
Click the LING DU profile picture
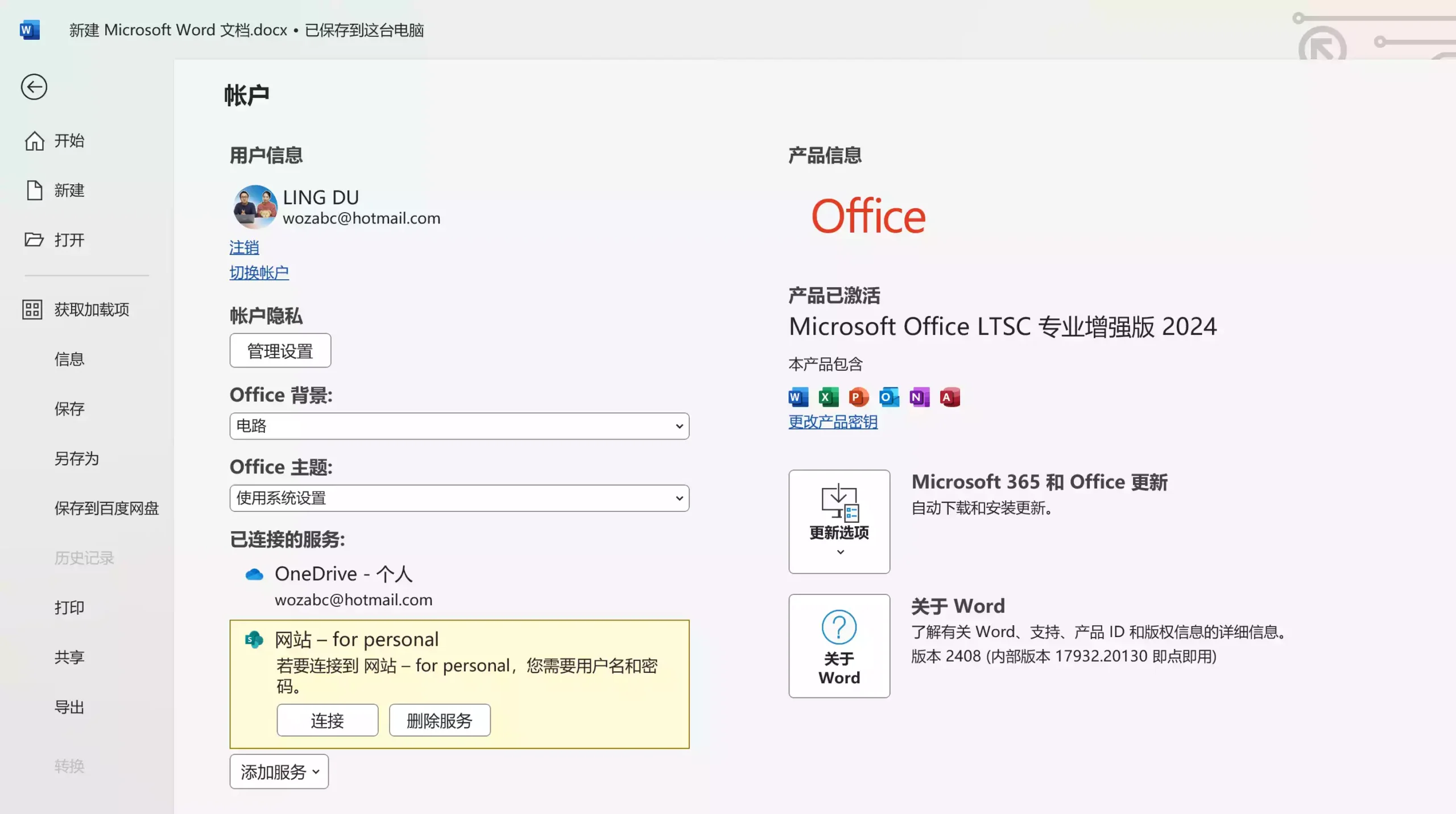pyautogui.click(x=255, y=206)
